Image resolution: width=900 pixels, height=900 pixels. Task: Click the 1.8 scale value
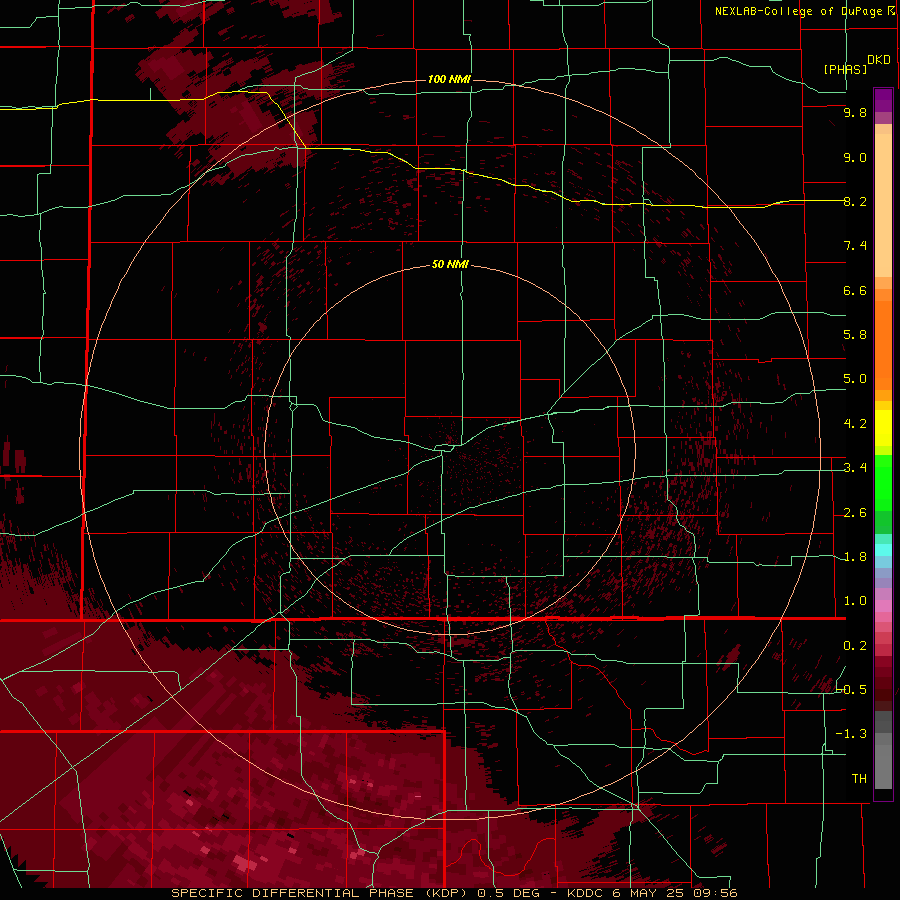pos(855,557)
